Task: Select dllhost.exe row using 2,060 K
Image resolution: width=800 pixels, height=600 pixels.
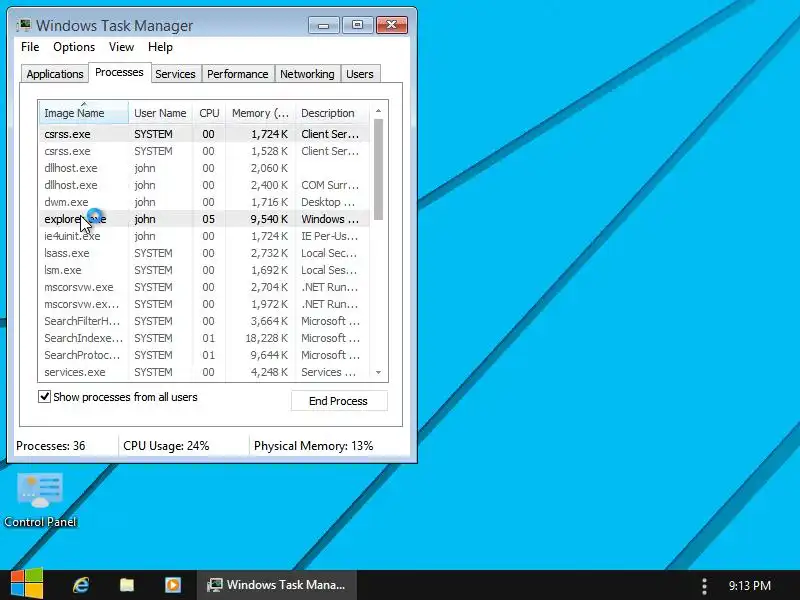Action: tap(205, 168)
